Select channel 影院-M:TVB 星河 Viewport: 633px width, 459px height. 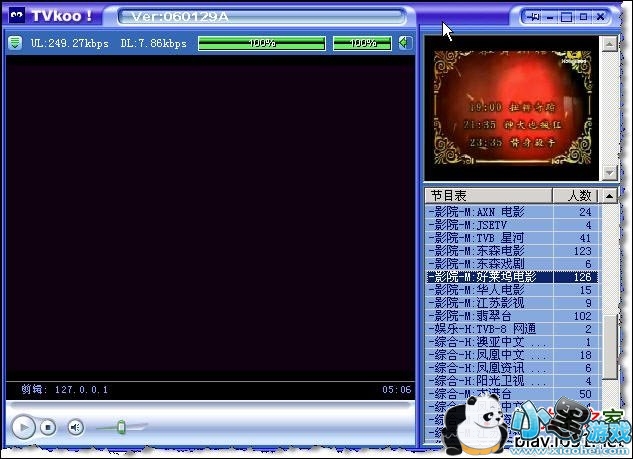513,238
